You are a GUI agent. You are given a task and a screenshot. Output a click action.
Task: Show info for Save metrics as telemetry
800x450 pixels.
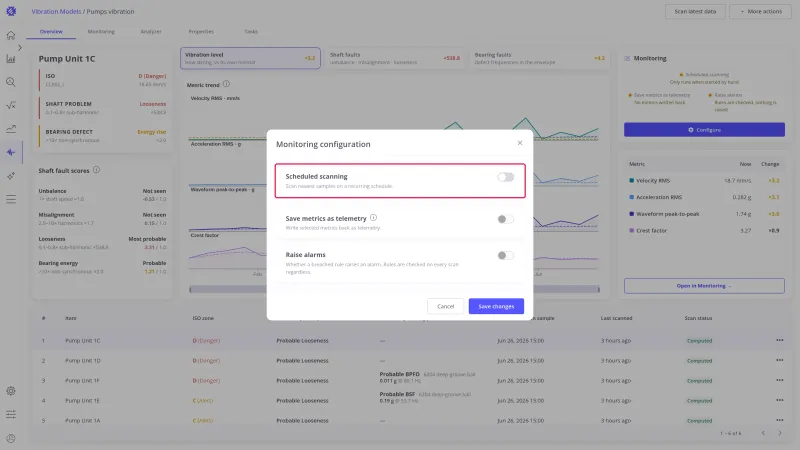click(373, 218)
